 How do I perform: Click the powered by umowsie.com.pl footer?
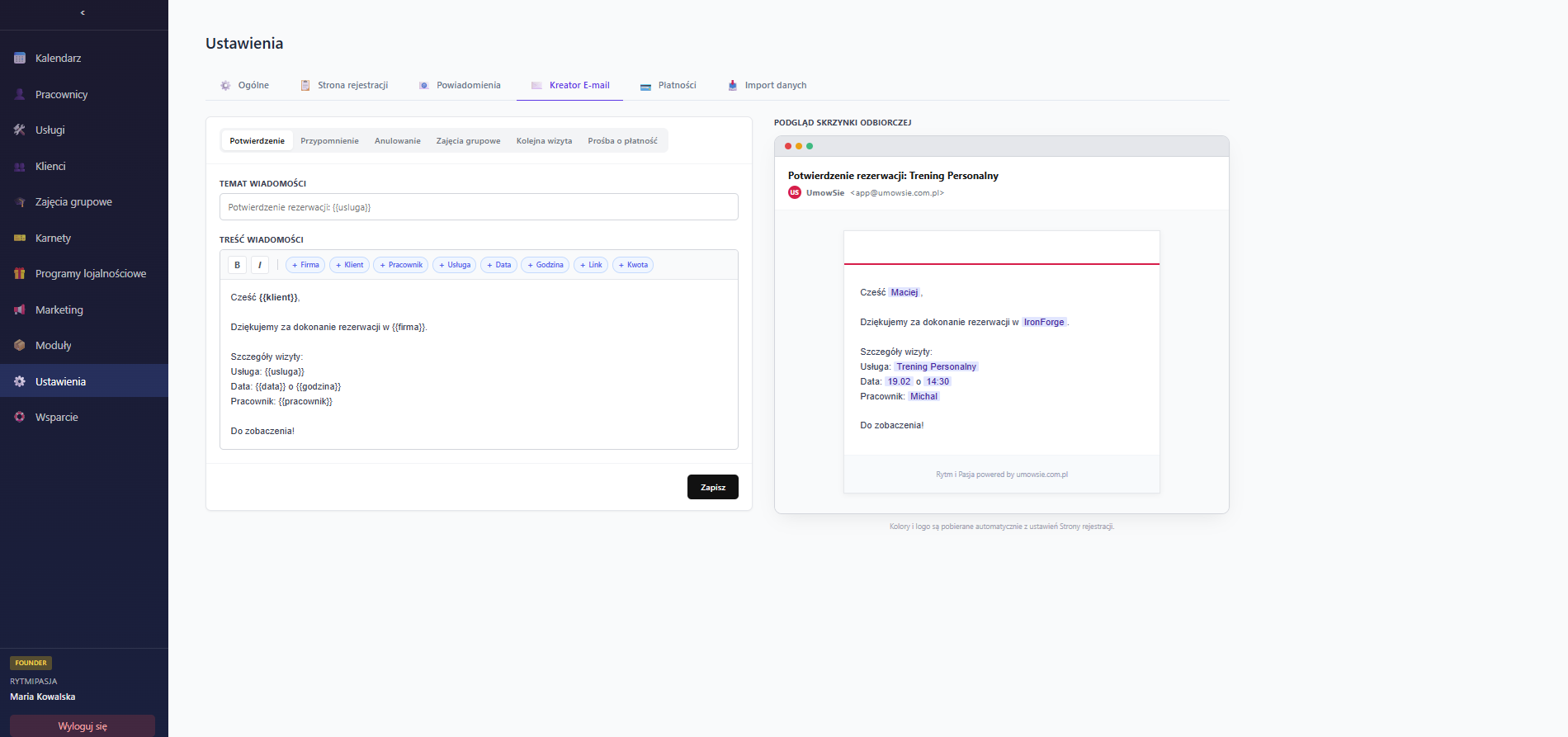[x=1002, y=475]
